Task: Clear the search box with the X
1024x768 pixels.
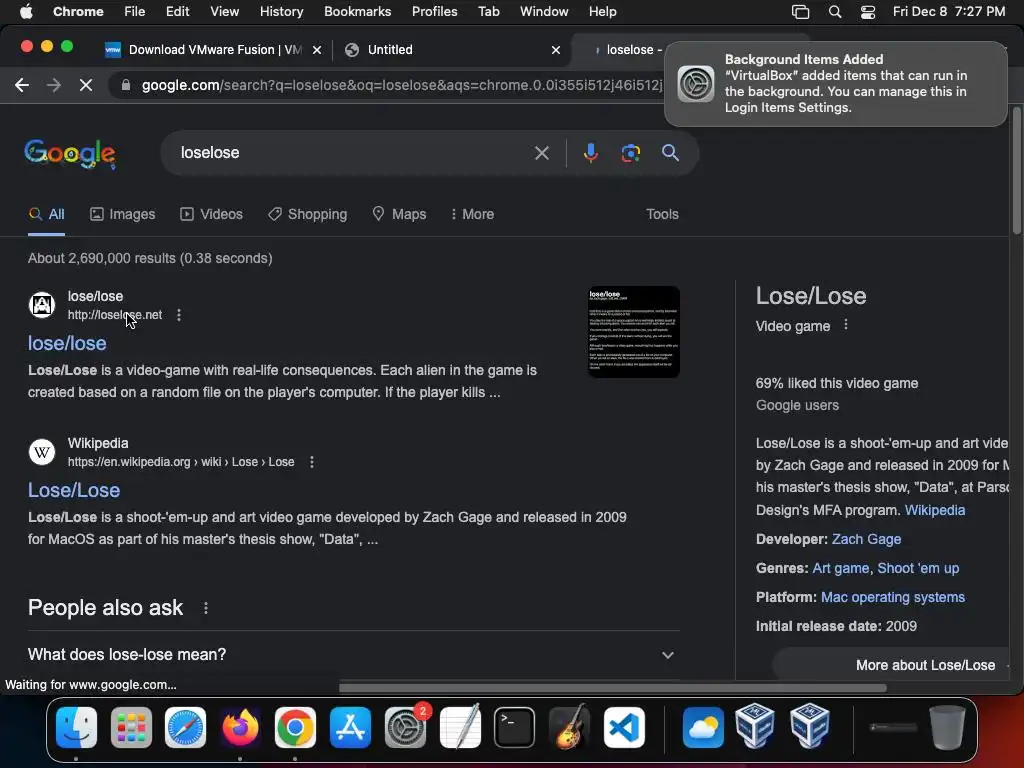Action: [541, 153]
